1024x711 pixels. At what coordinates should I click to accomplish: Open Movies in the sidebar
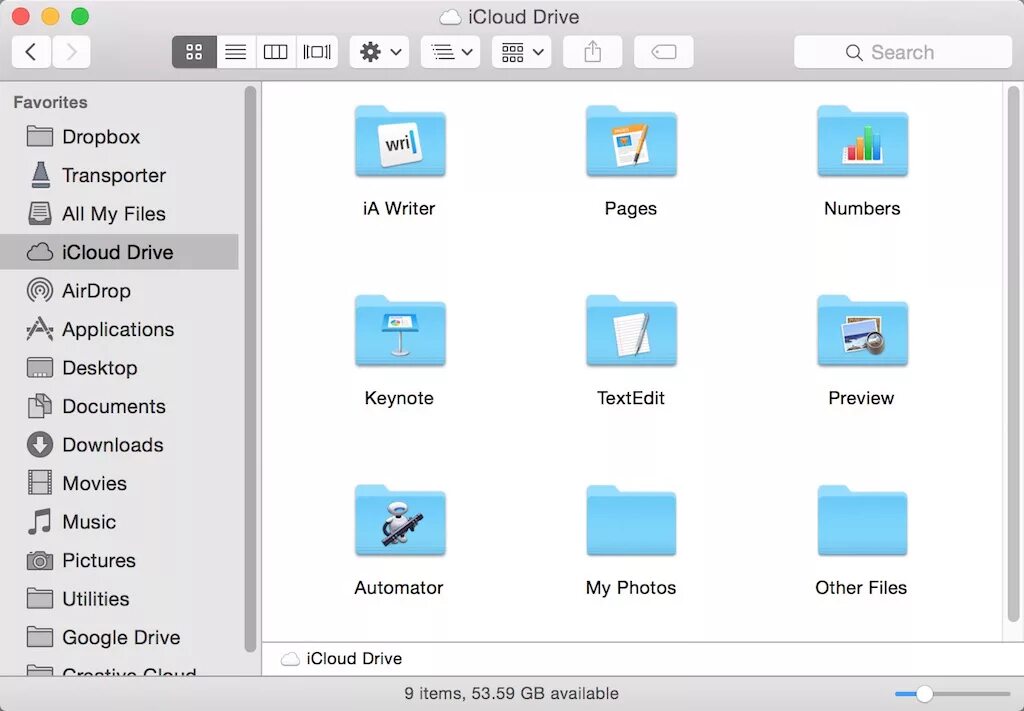point(120,483)
